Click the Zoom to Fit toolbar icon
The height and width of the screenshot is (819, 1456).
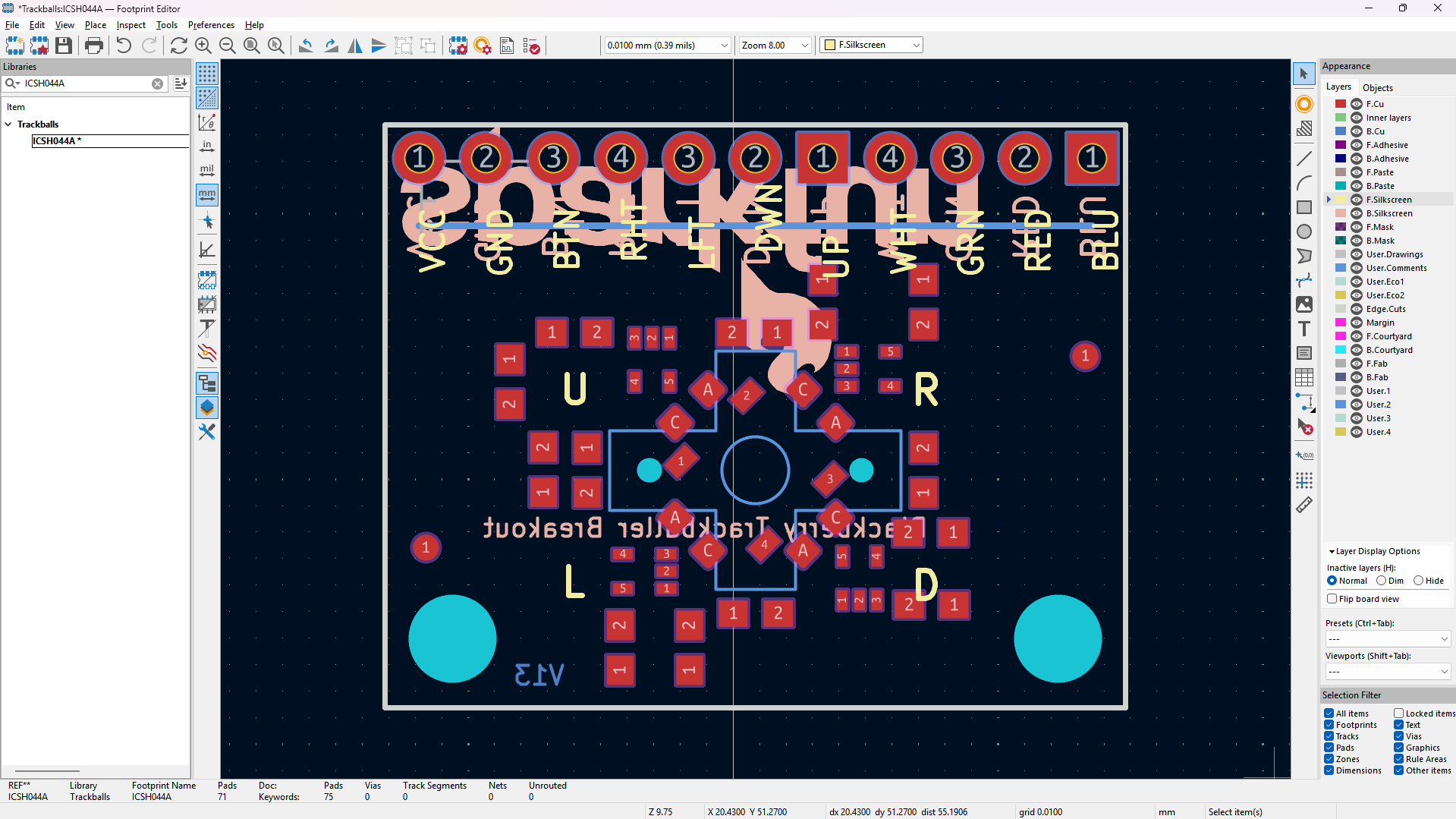pyautogui.click(x=252, y=46)
